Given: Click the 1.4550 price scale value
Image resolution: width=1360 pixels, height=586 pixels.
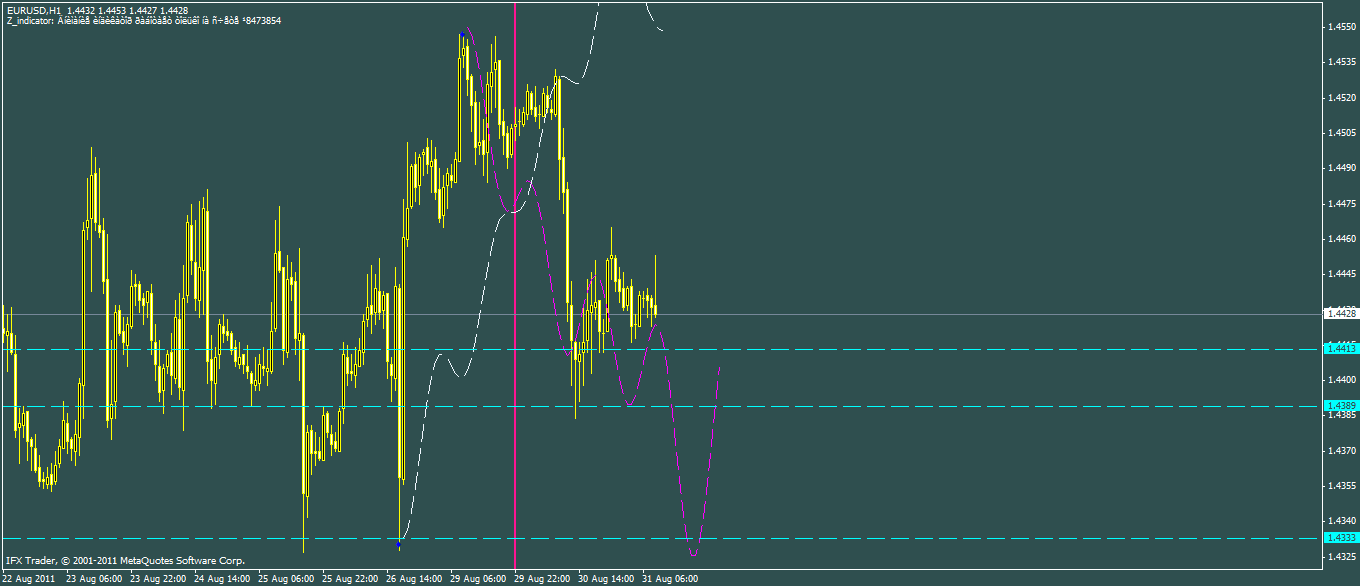Looking at the screenshot, I should (x=1341, y=28).
